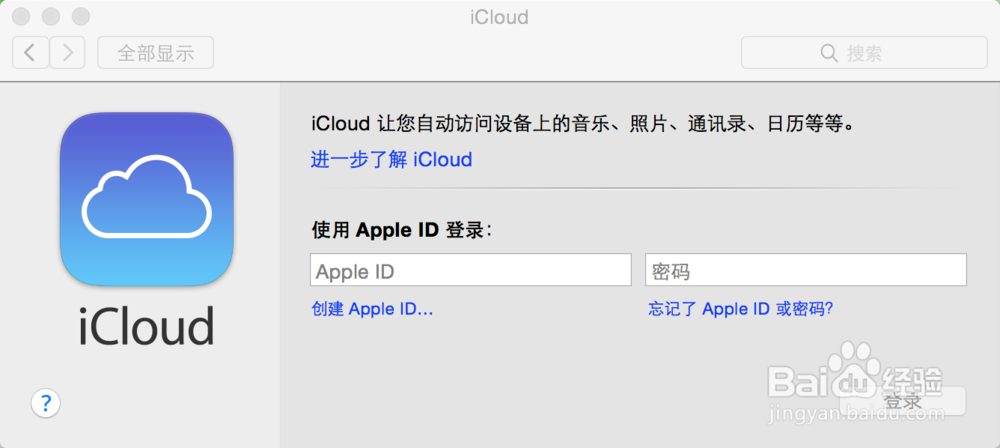This screenshot has height=448, width=1000.
Task: Click the large iCloud label under icon
Action: point(146,325)
